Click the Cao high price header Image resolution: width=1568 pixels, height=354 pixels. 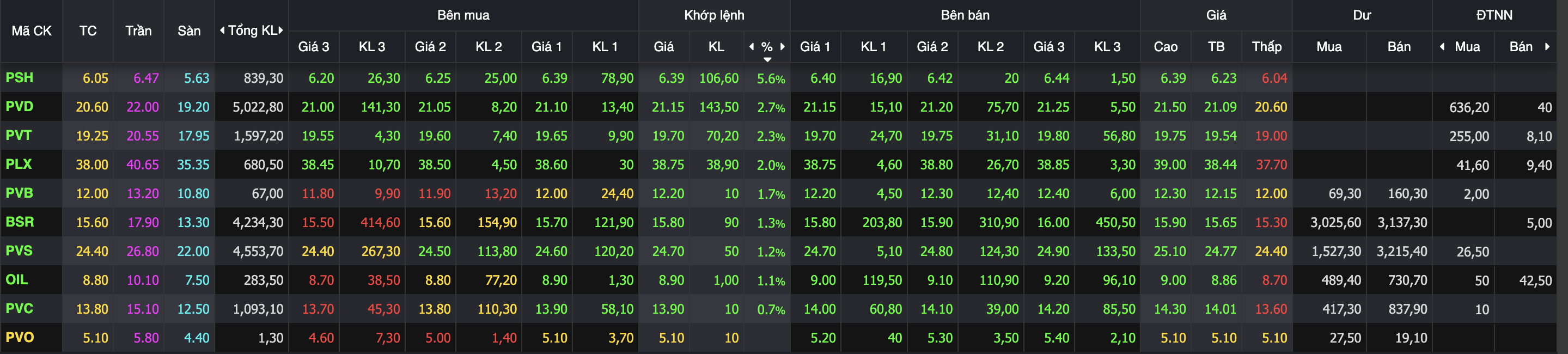pyautogui.click(x=1166, y=47)
